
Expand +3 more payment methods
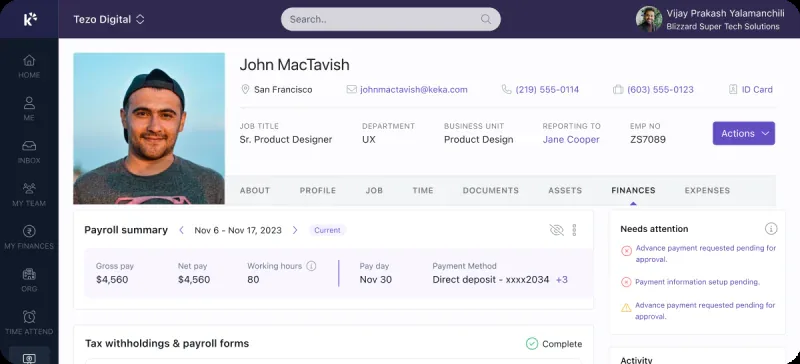[x=562, y=279]
